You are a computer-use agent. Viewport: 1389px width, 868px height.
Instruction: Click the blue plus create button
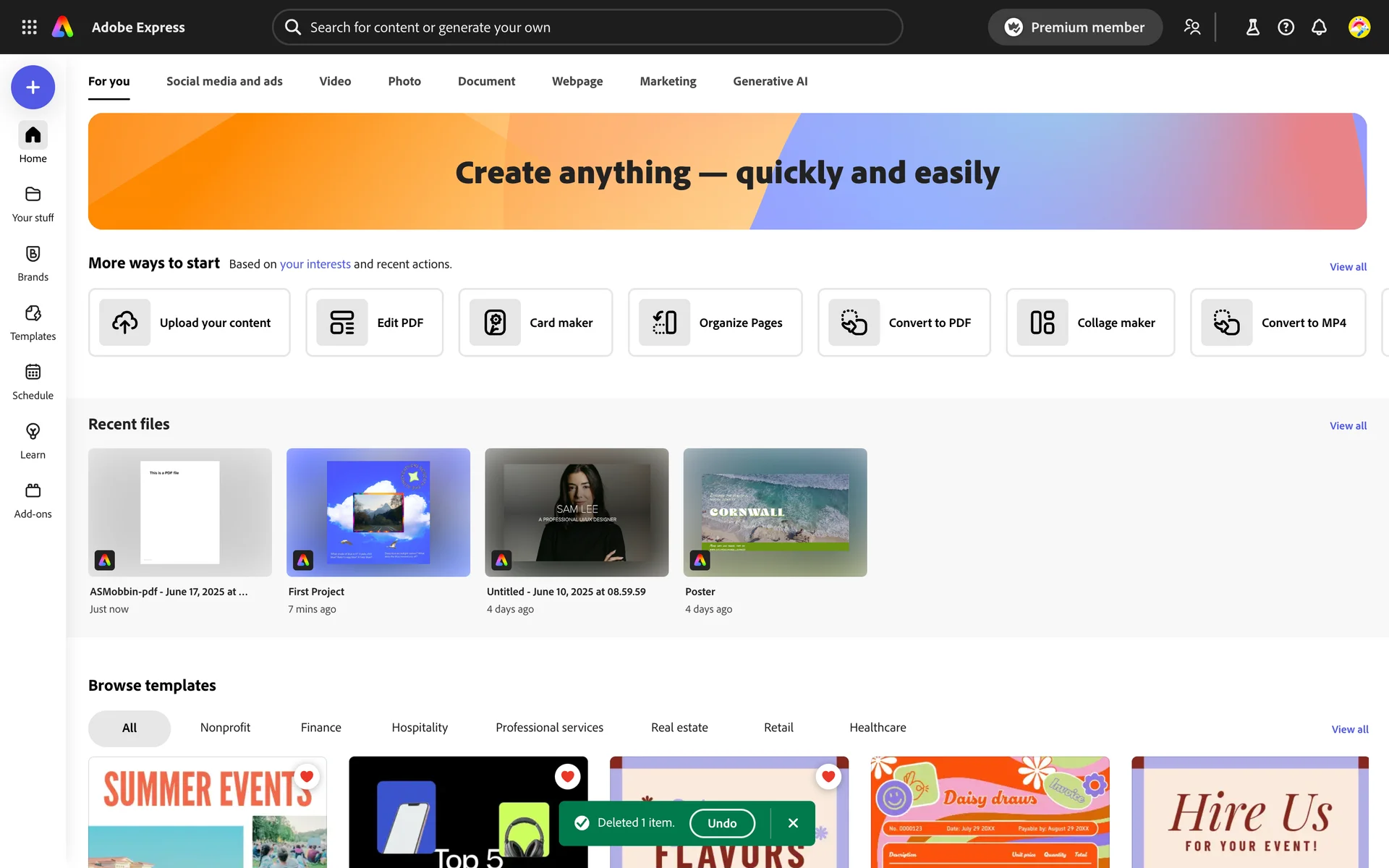(x=33, y=88)
